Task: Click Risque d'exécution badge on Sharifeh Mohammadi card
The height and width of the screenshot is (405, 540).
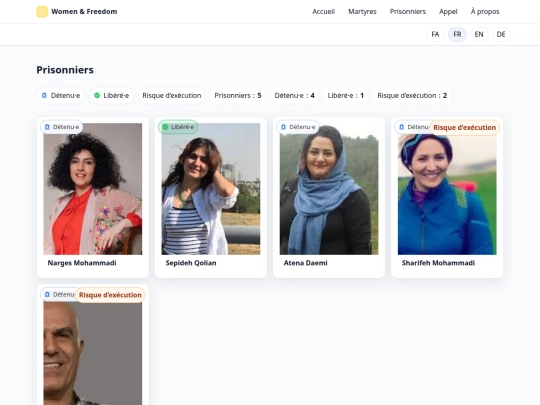Action: pos(464,127)
